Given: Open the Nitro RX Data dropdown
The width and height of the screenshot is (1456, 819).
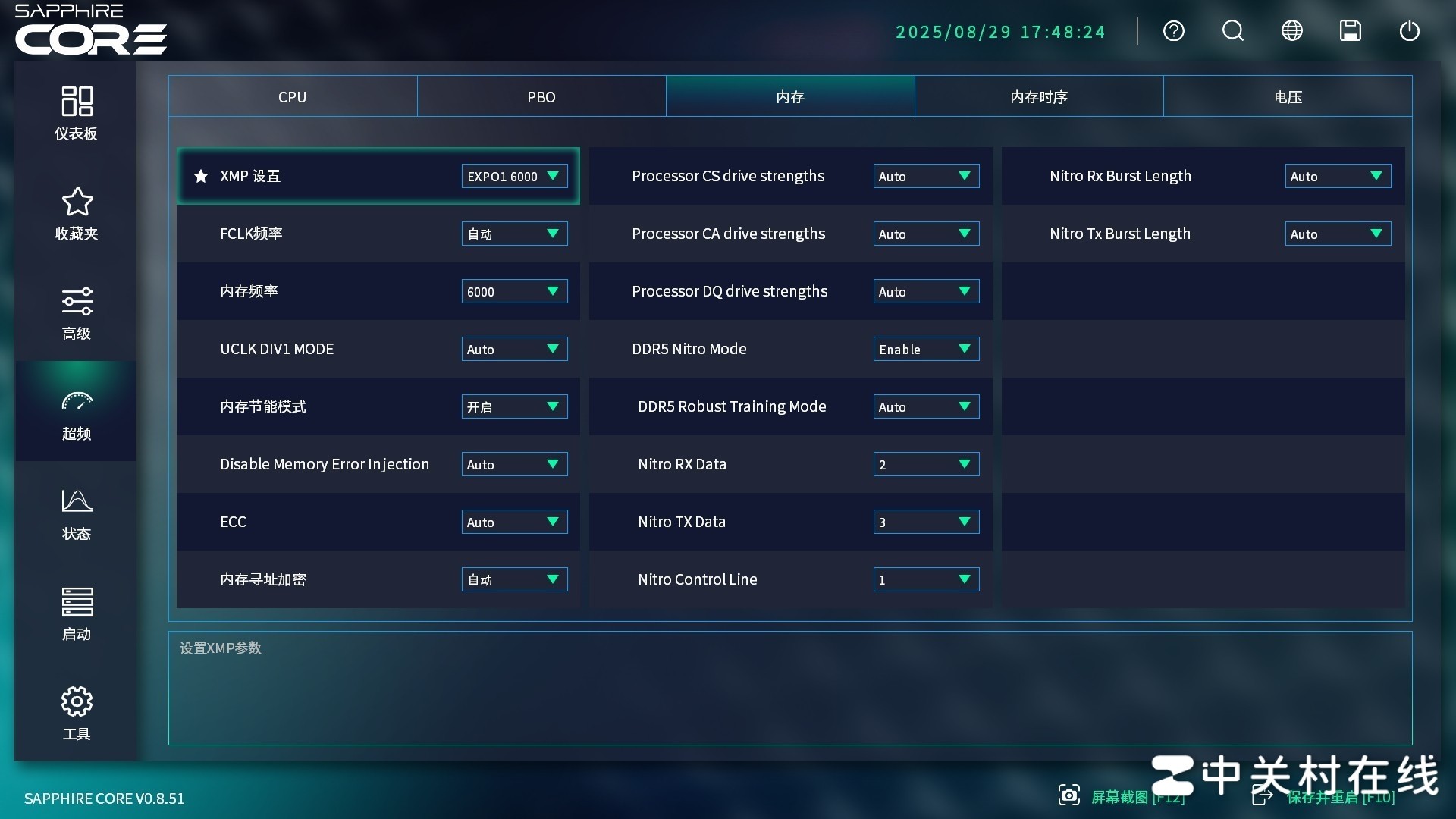Looking at the screenshot, I should point(925,464).
